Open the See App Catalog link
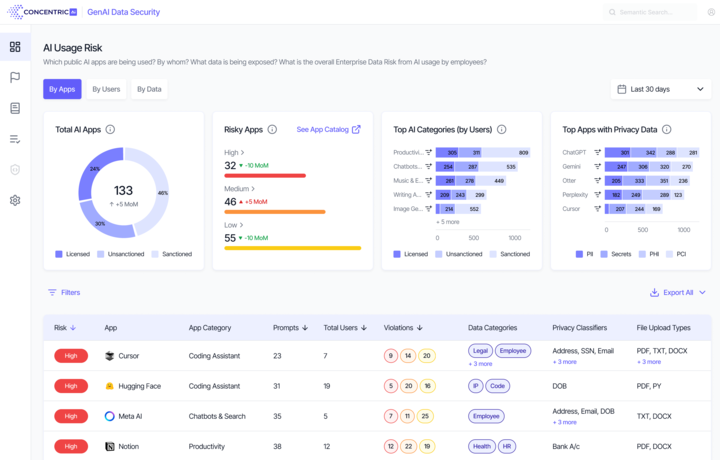Image resolution: width=720 pixels, height=460 pixels. (328, 129)
